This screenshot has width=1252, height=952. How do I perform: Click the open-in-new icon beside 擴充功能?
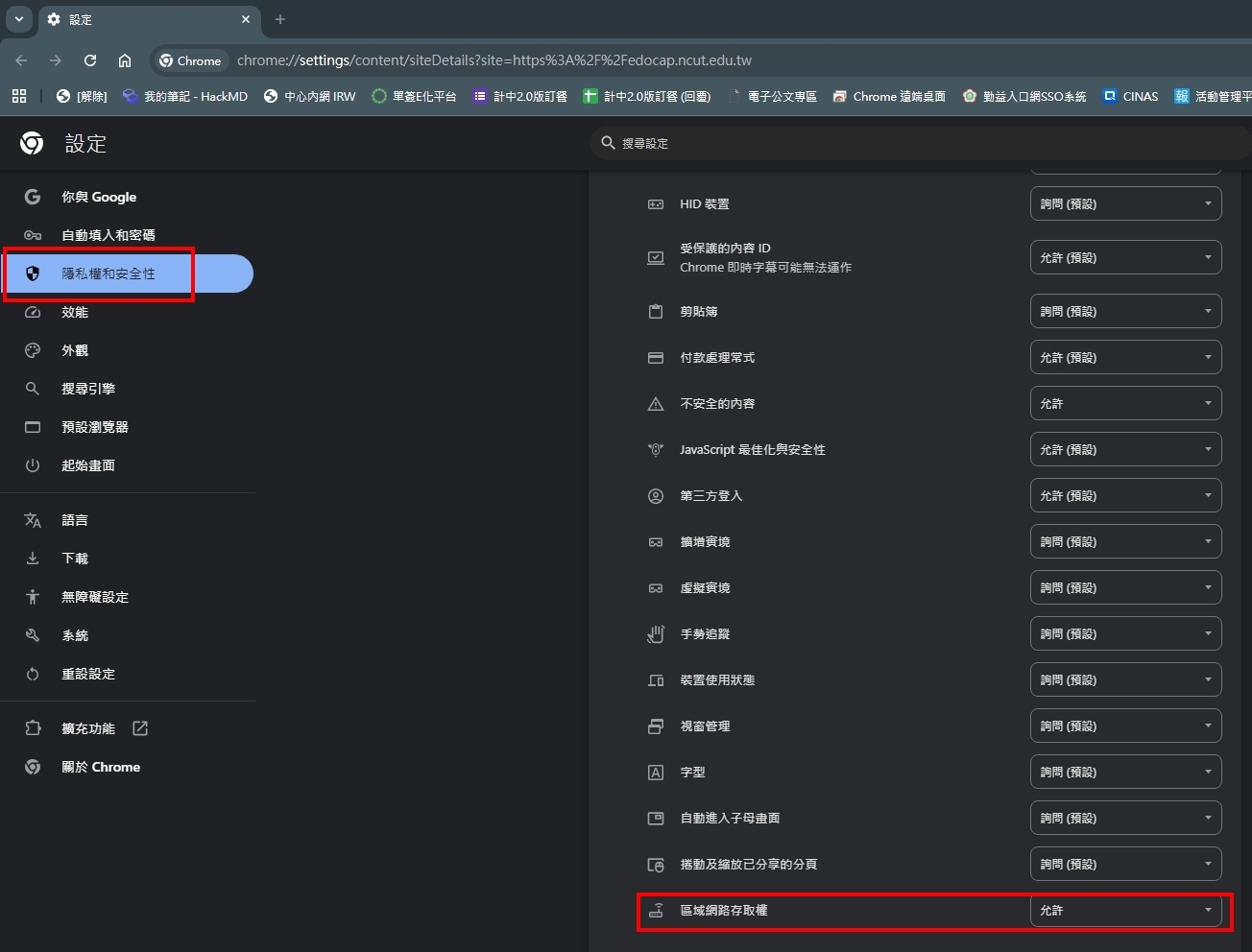coord(140,728)
